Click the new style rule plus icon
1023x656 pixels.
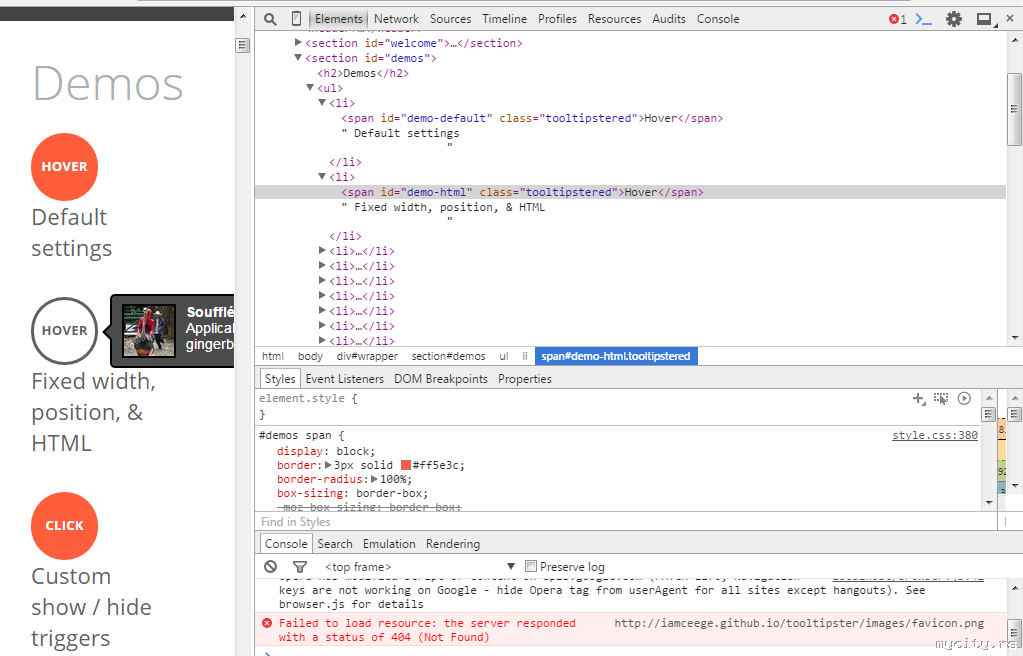(x=918, y=398)
